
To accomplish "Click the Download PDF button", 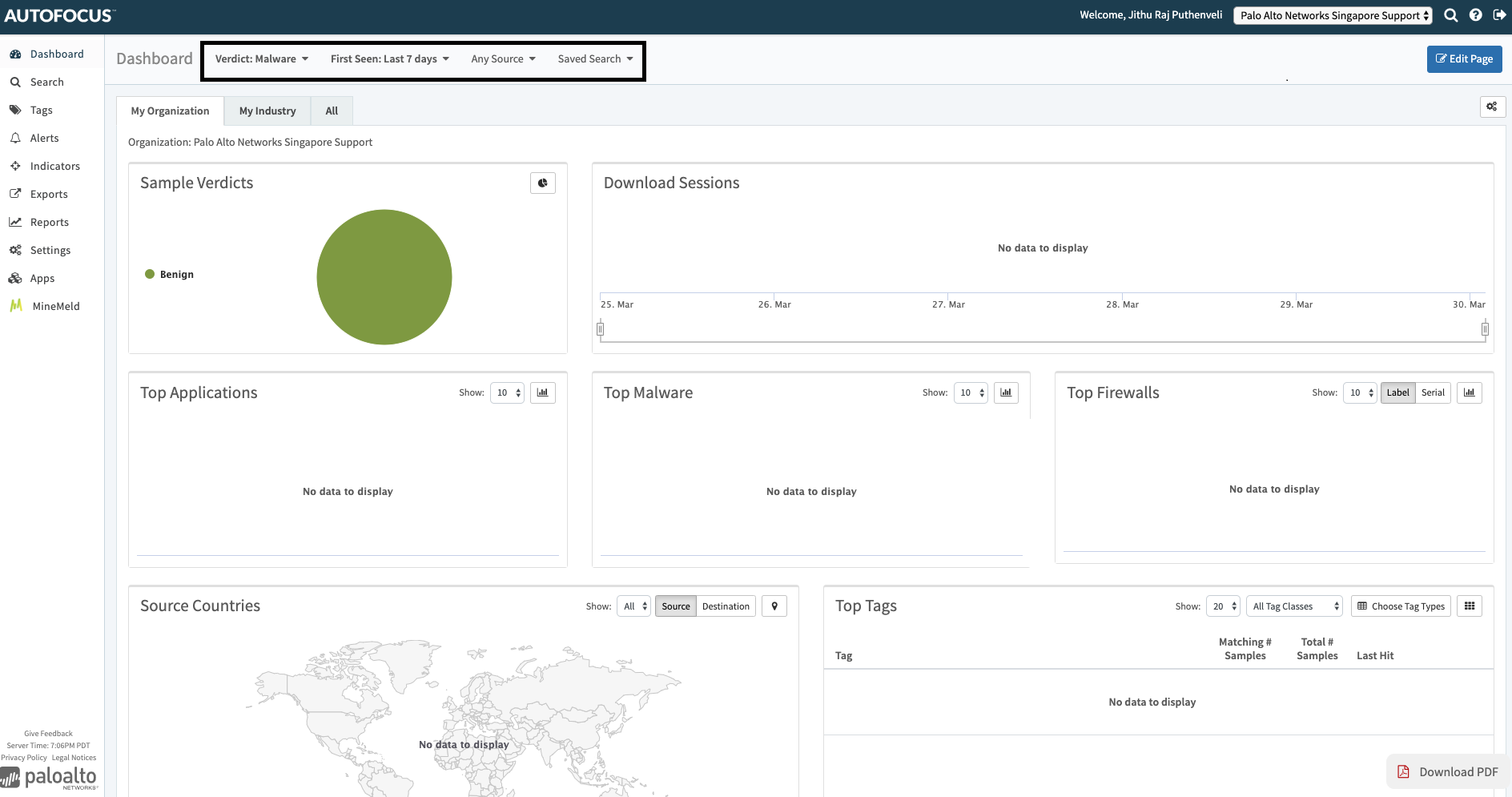I will pyautogui.click(x=1448, y=772).
